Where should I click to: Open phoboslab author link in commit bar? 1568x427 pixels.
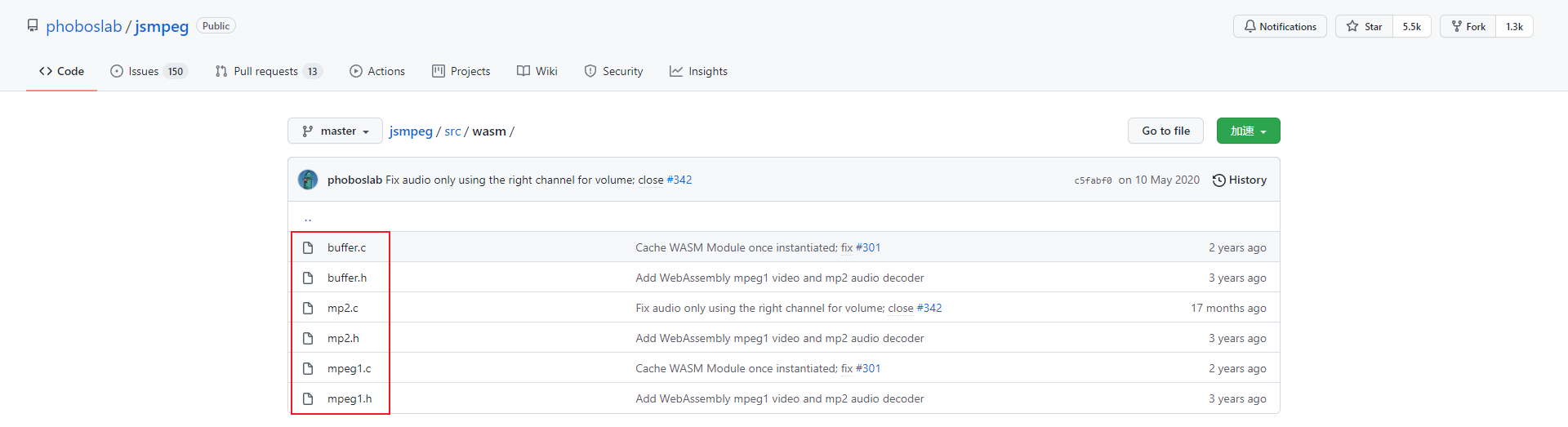coord(354,180)
